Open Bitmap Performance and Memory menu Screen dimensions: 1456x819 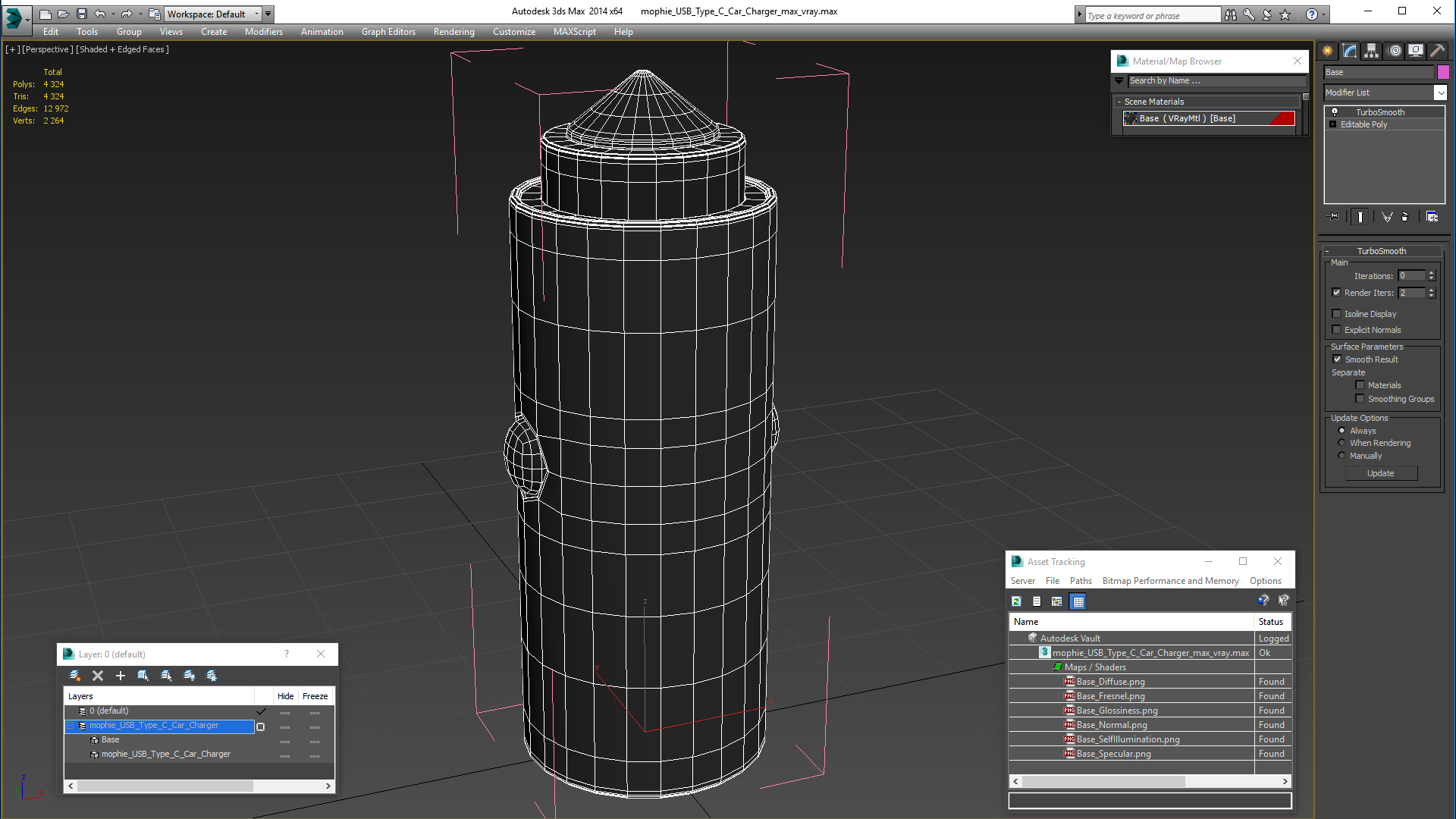click(x=1170, y=581)
